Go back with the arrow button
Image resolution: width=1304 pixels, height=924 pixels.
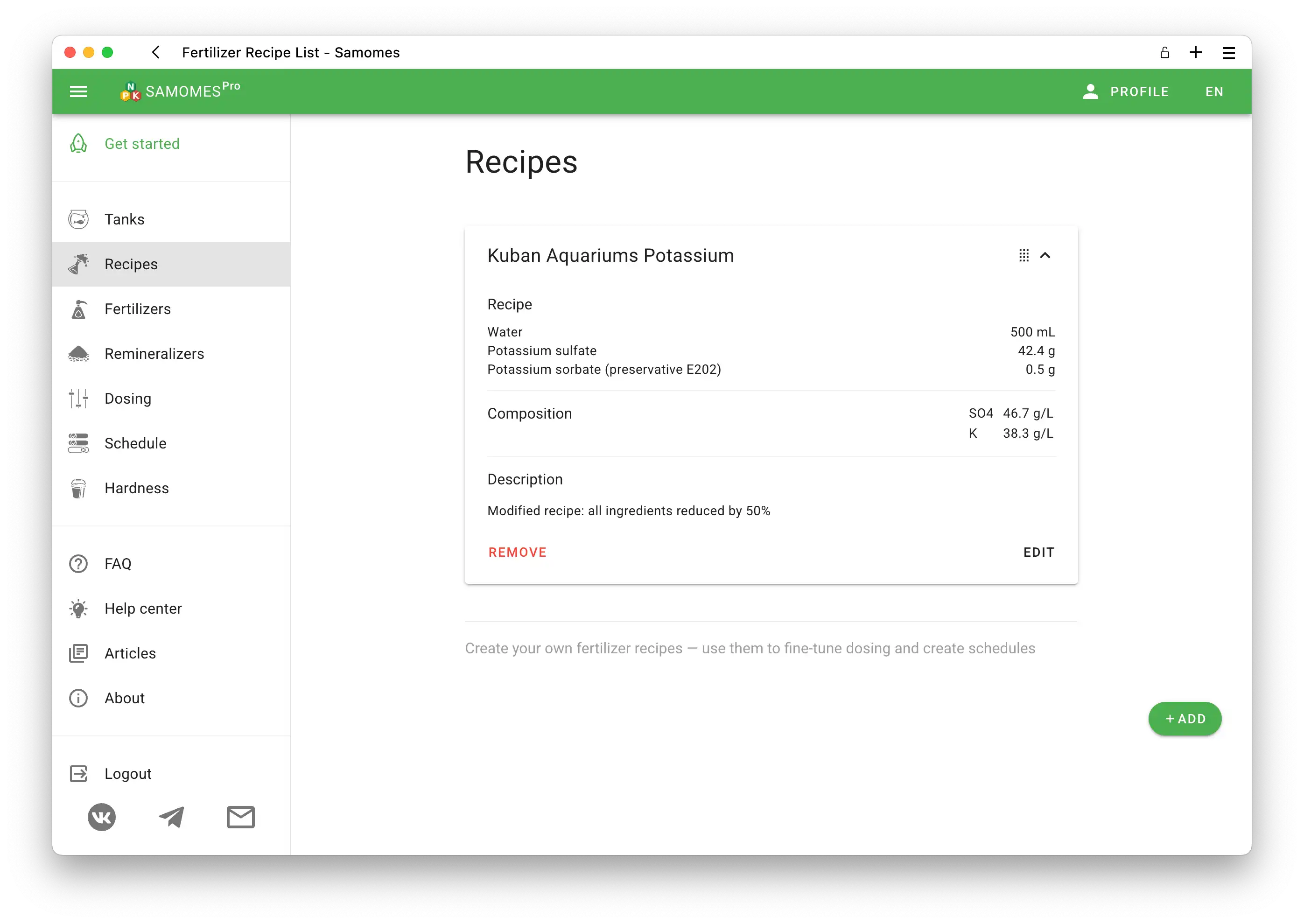tap(156, 52)
